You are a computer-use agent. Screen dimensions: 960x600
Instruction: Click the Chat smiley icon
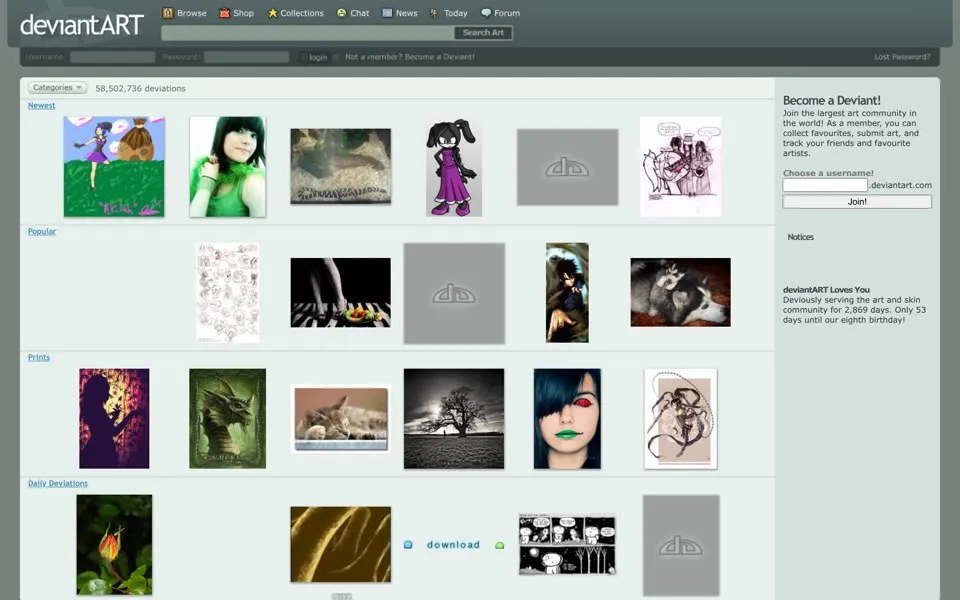tap(342, 13)
